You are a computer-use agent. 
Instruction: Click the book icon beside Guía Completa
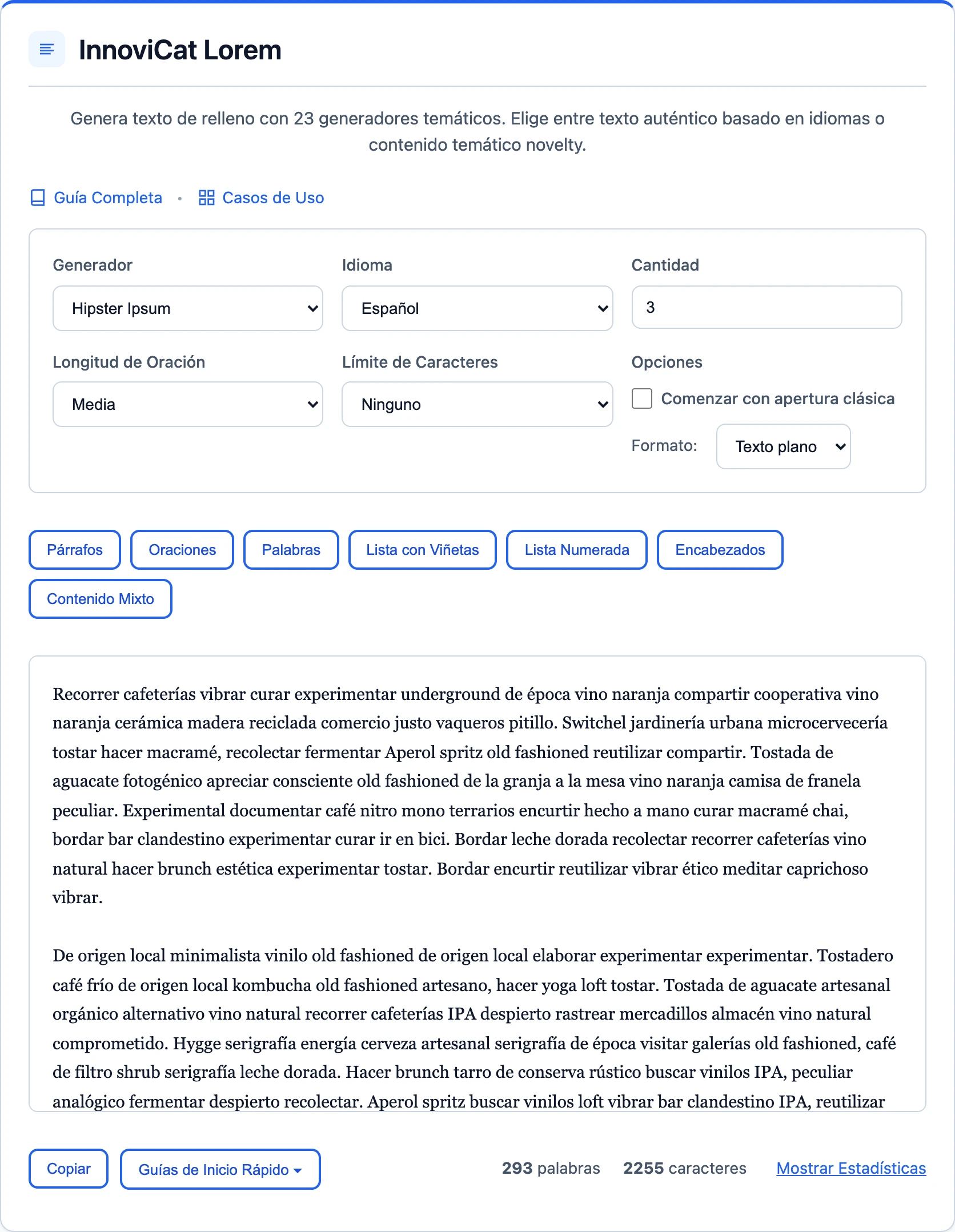click(x=38, y=198)
